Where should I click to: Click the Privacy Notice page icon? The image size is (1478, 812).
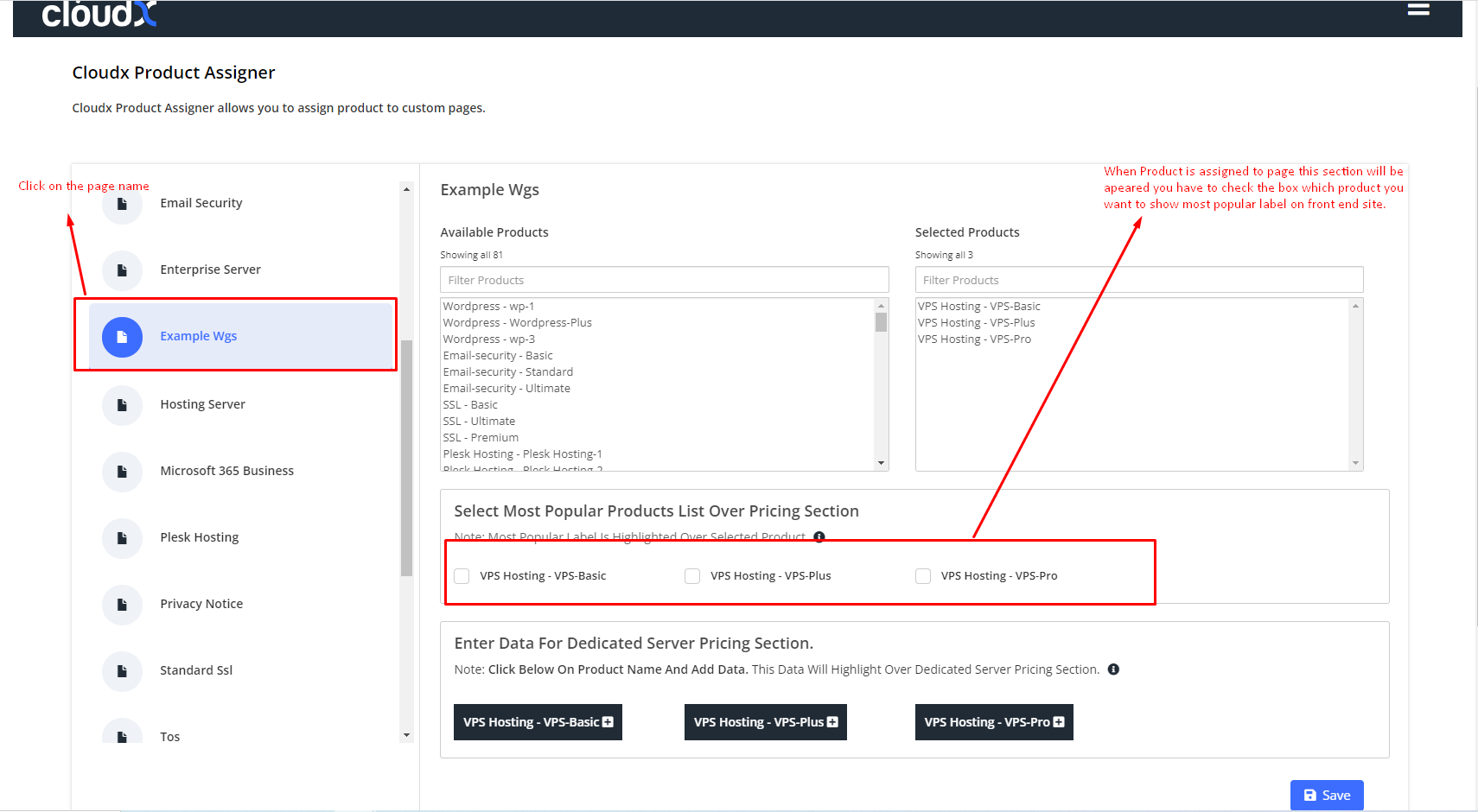122,605
